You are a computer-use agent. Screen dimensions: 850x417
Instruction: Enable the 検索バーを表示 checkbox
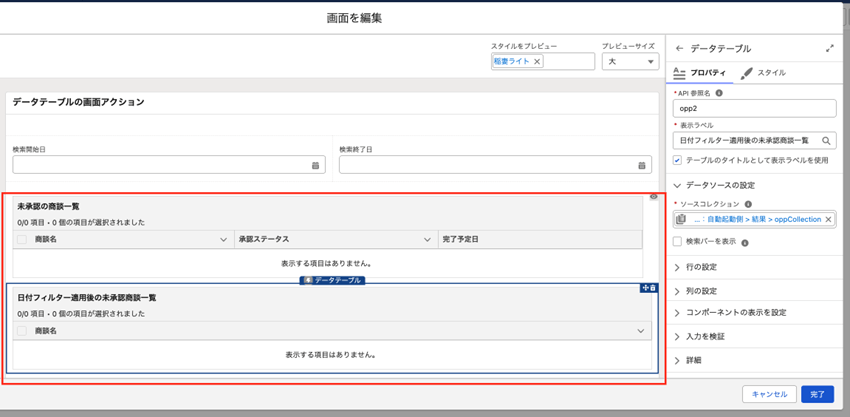coord(678,242)
